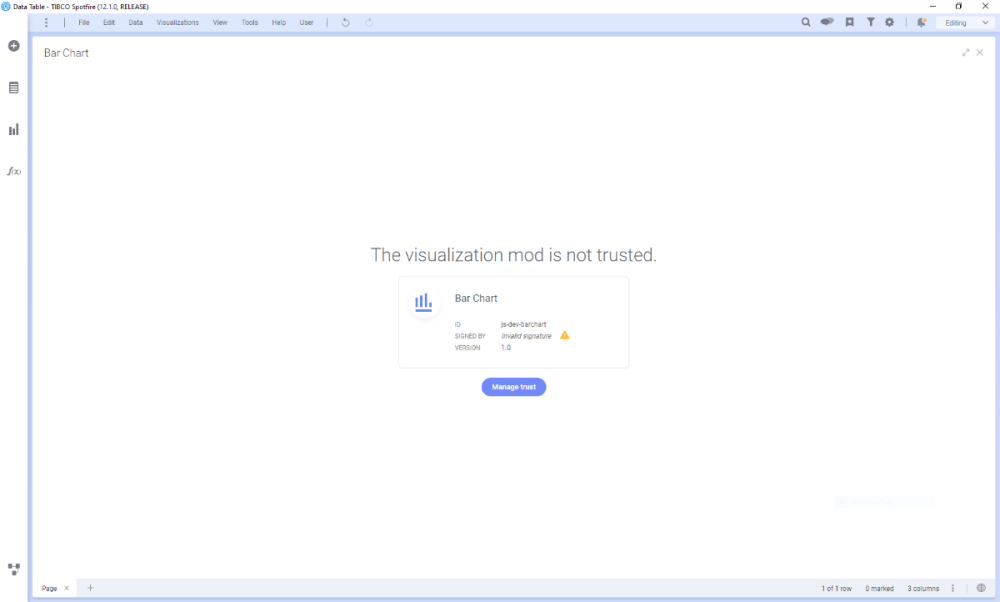Click the Bar Chart name in mod card
Screen dimensions: 1000x602
(476, 298)
